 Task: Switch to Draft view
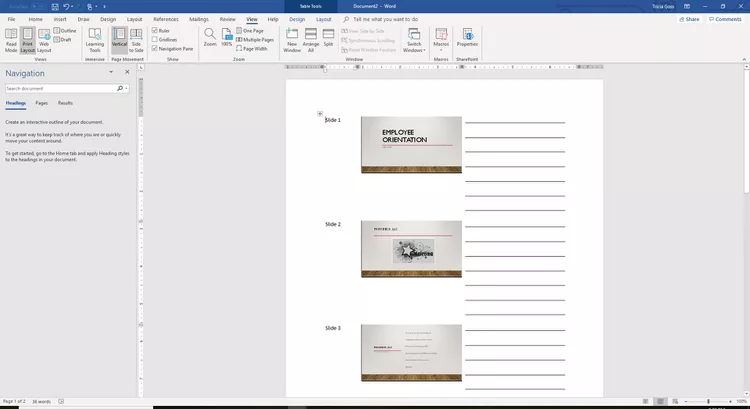coord(63,40)
